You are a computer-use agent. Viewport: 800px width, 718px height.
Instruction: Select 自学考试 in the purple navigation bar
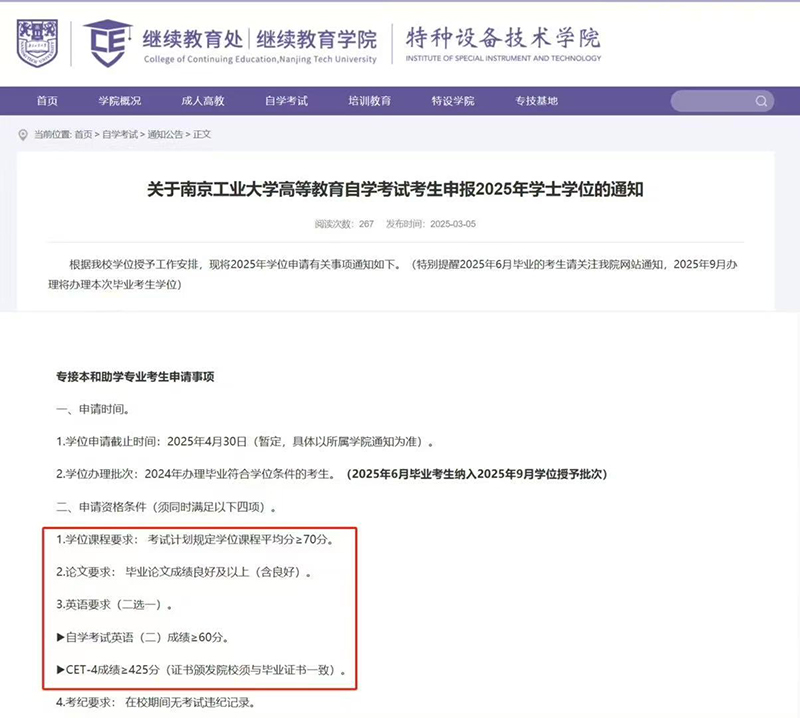286,101
